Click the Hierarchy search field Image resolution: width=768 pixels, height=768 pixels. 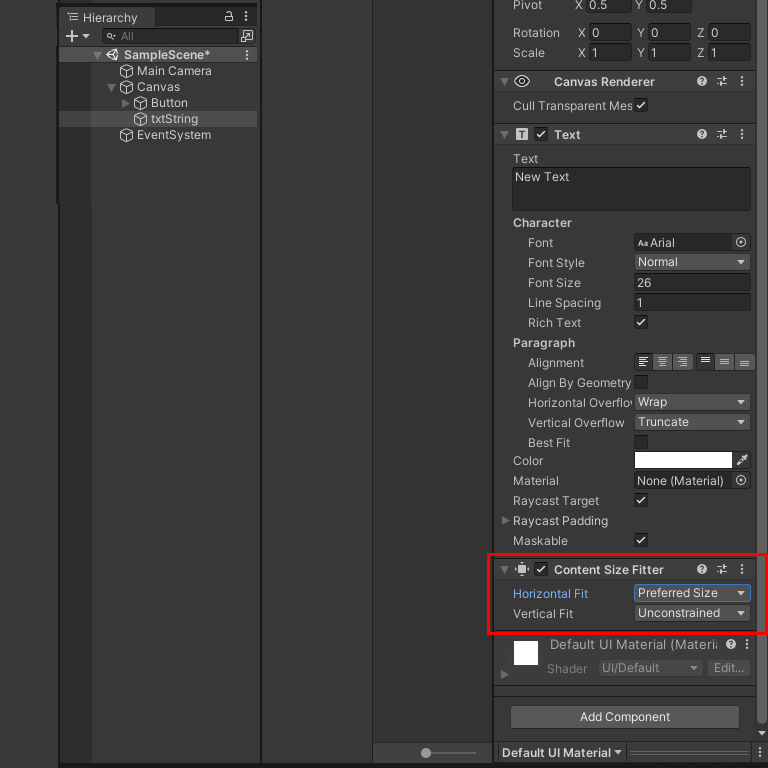click(170, 36)
